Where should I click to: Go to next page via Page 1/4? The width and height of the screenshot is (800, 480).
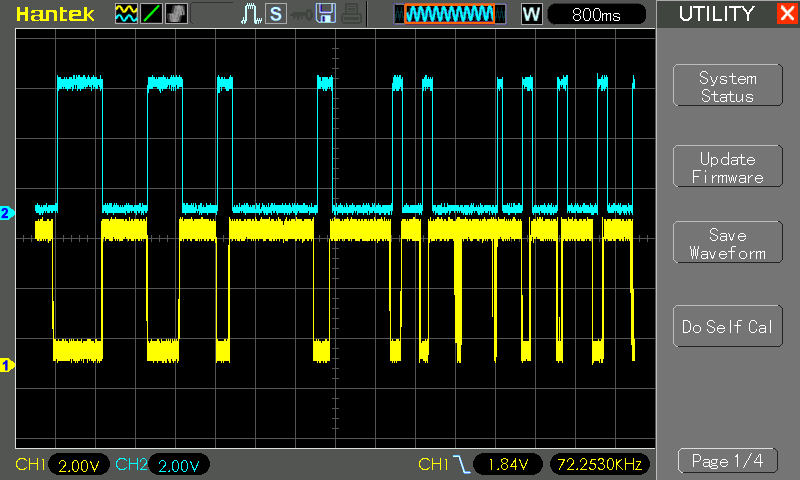728,461
